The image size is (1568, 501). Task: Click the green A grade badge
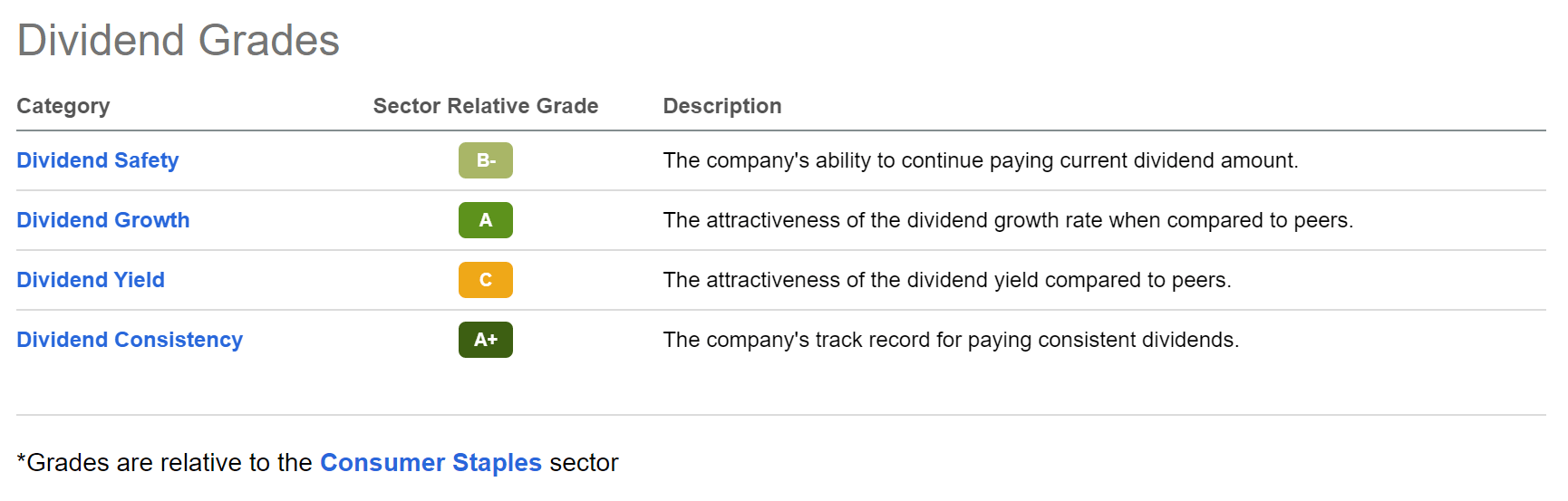pyautogui.click(x=485, y=220)
